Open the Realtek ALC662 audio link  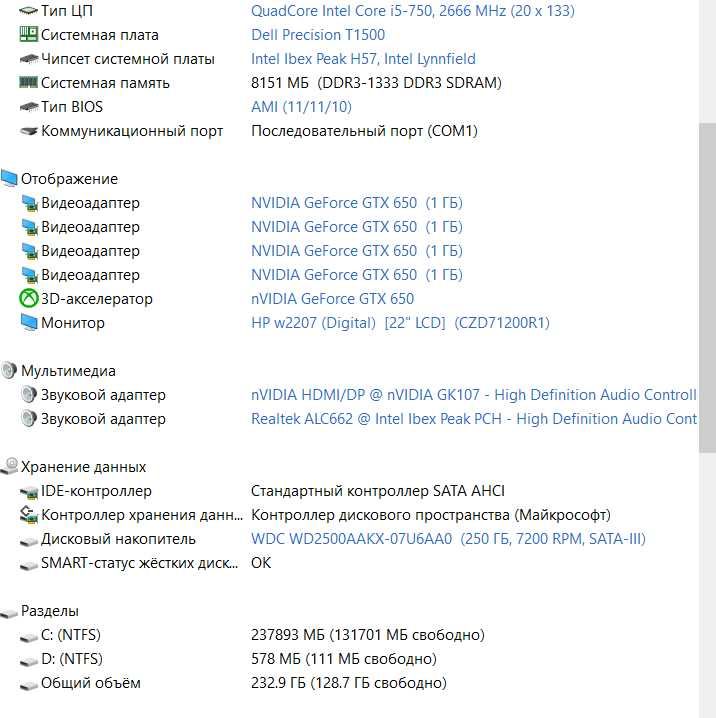click(474, 418)
